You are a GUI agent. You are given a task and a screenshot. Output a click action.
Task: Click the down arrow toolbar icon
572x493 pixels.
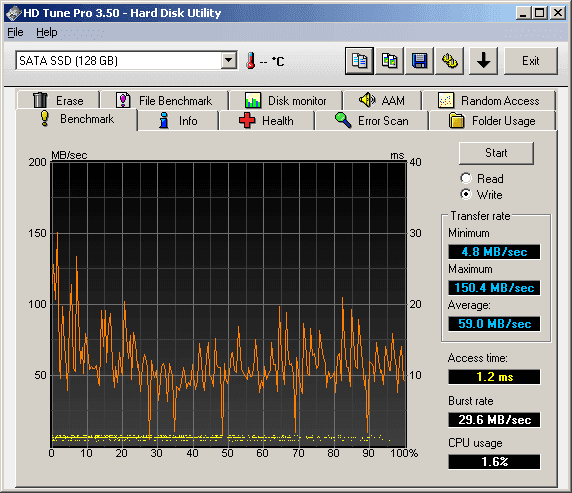tap(483, 61)
